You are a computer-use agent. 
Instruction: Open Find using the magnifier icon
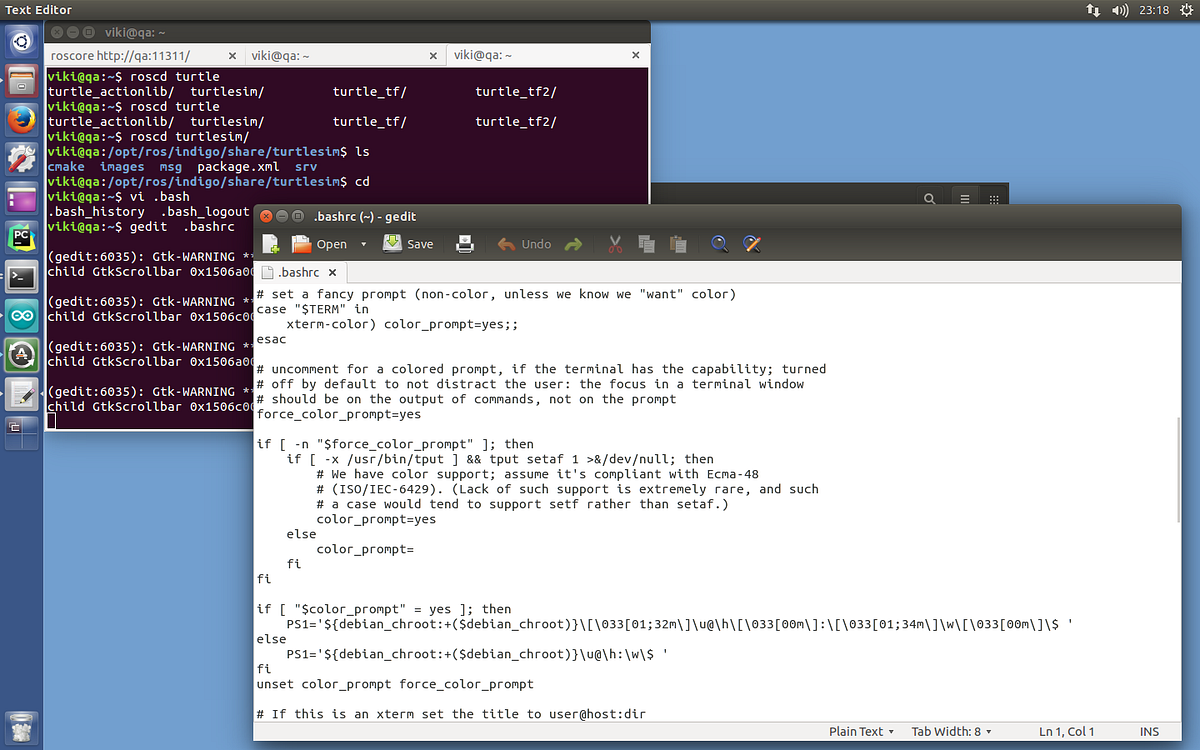pos(719,243)
